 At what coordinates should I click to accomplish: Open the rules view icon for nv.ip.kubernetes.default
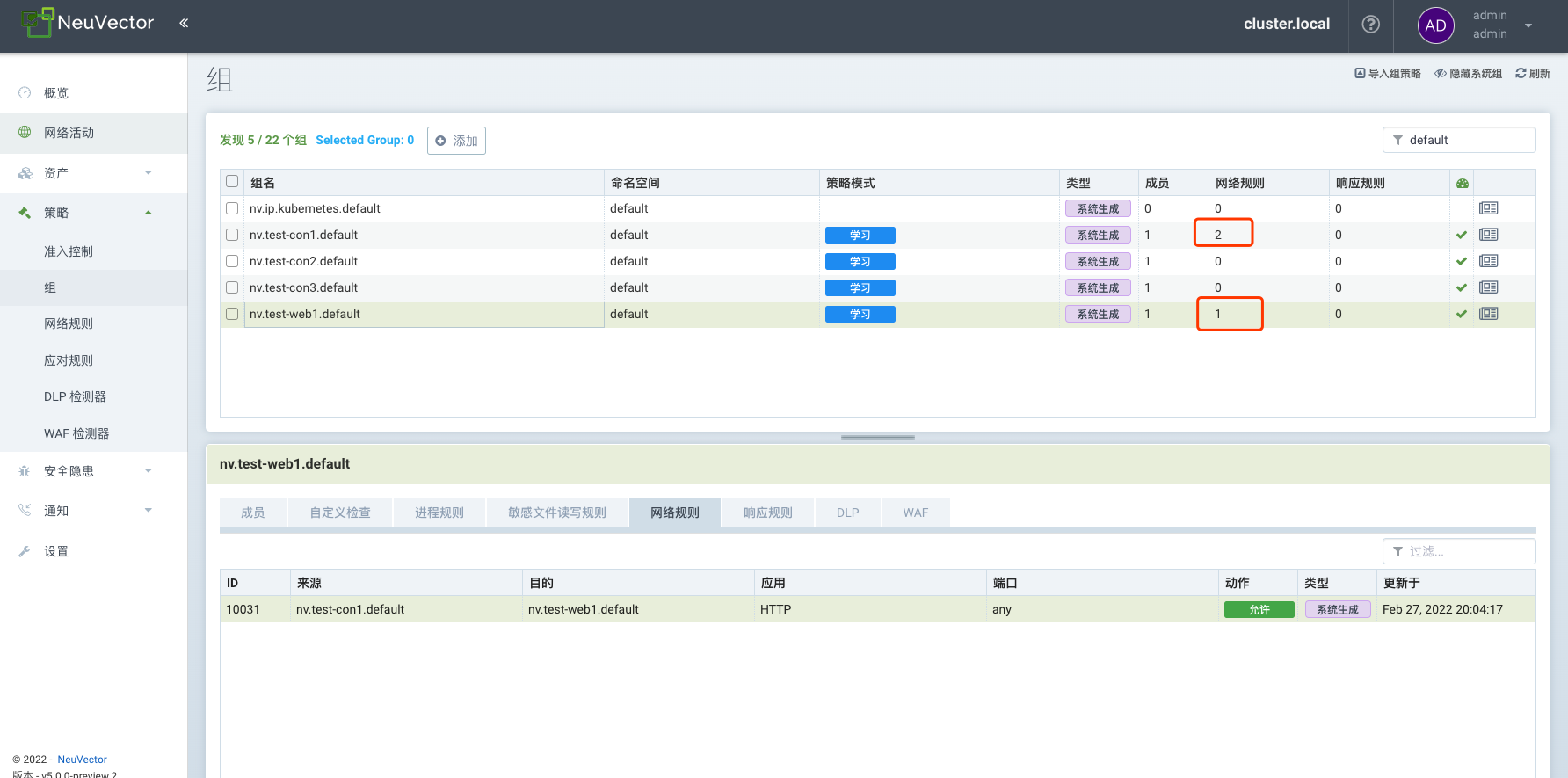tap(1488, 208)
